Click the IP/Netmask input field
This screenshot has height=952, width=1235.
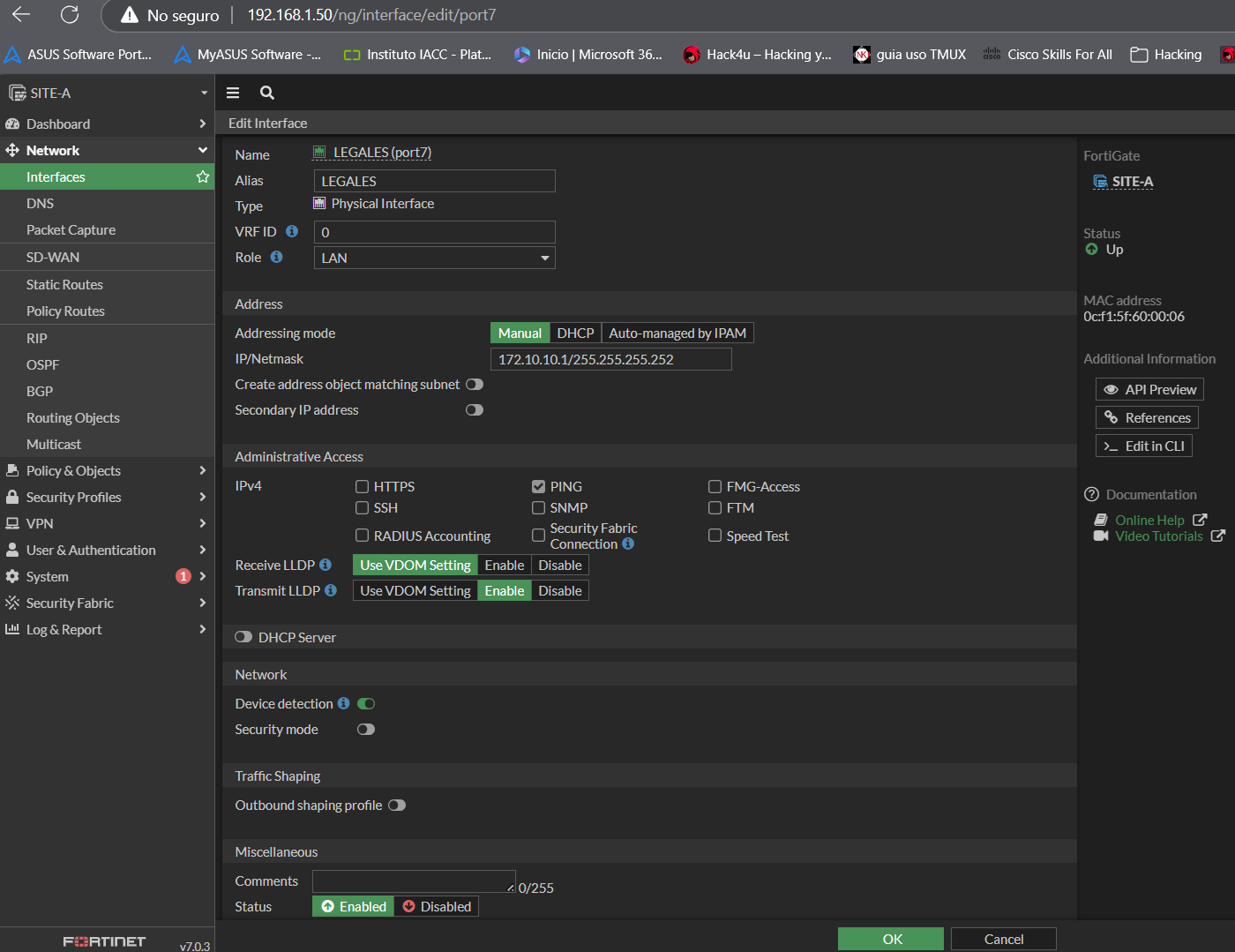[x=610, y=359]
